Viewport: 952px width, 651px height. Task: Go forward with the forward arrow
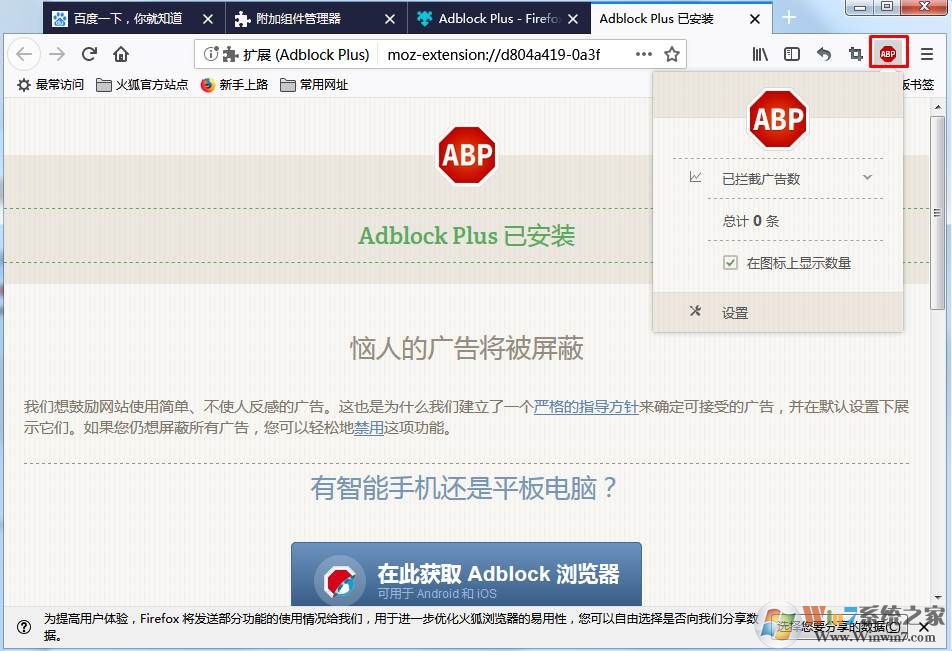point(57,54)
